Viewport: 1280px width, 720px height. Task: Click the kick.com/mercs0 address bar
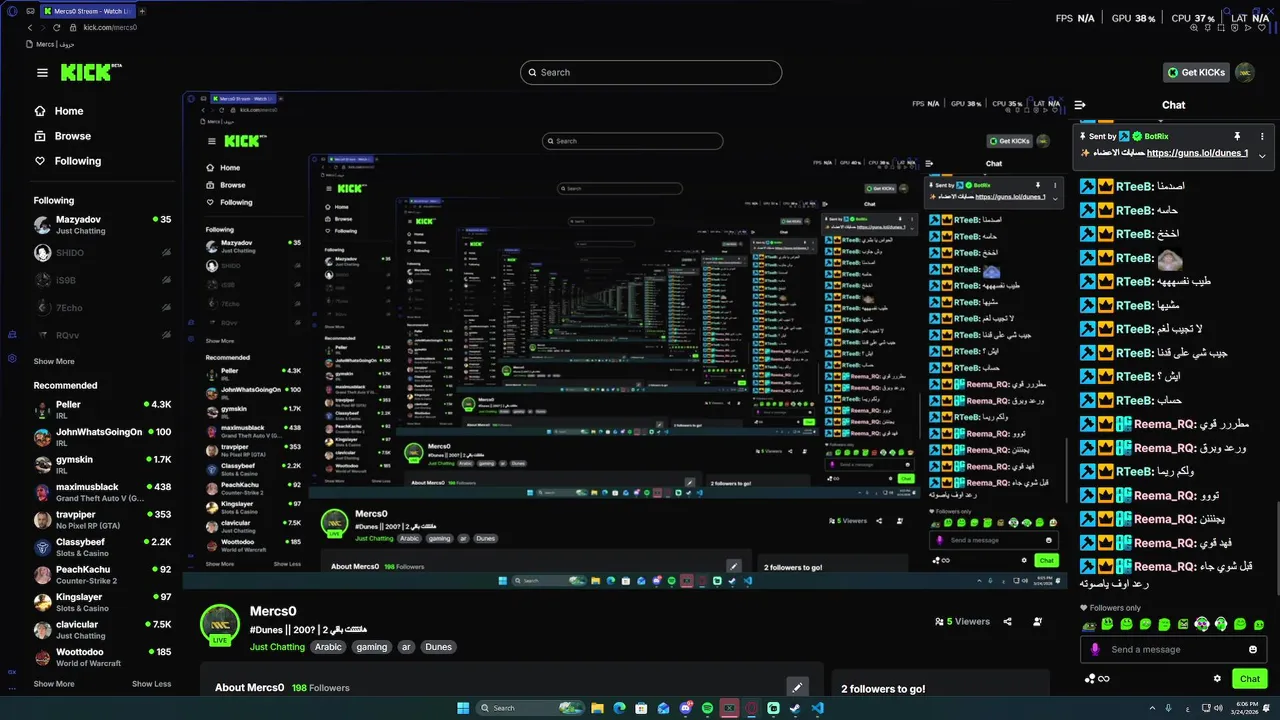point(110,27)
